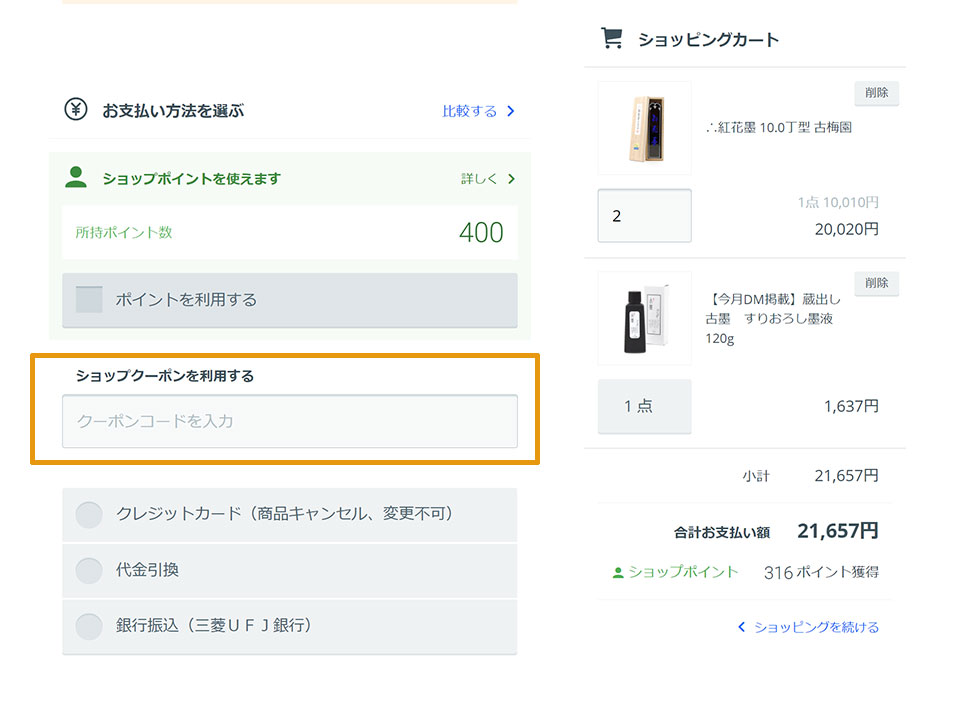960x723 pixels.
Task: Open the 紅花墨 ink stick thumbnail
Action: tap(644, 128)
